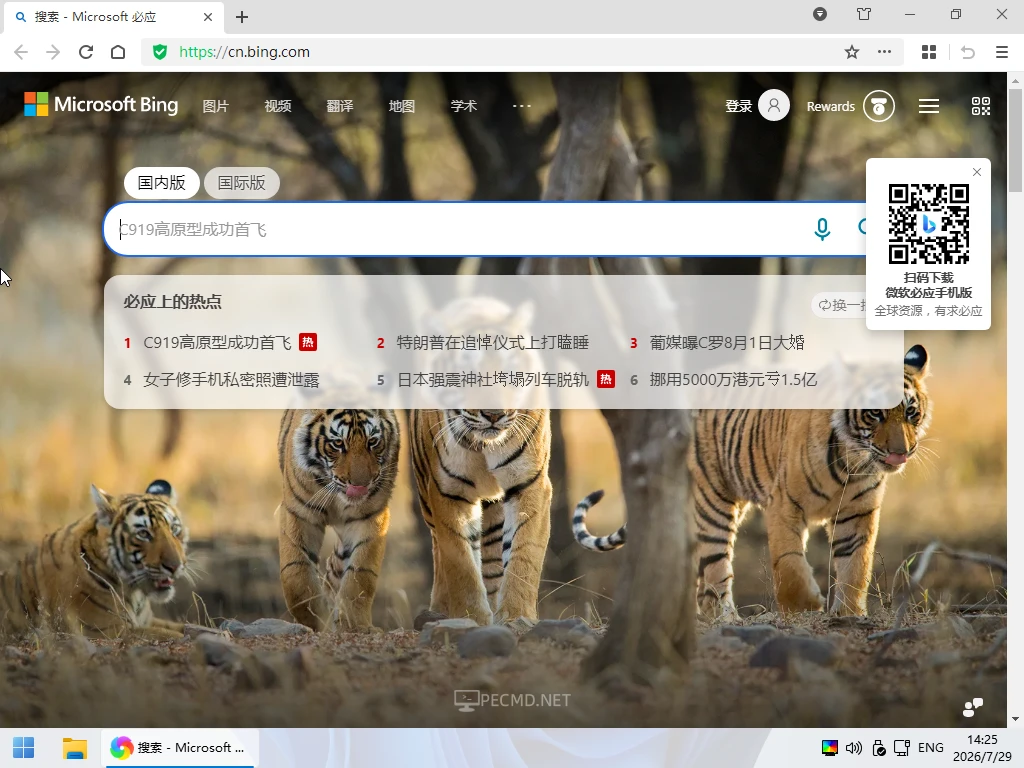
Task: Focus the Bing search input box
Action: point(457,229)
